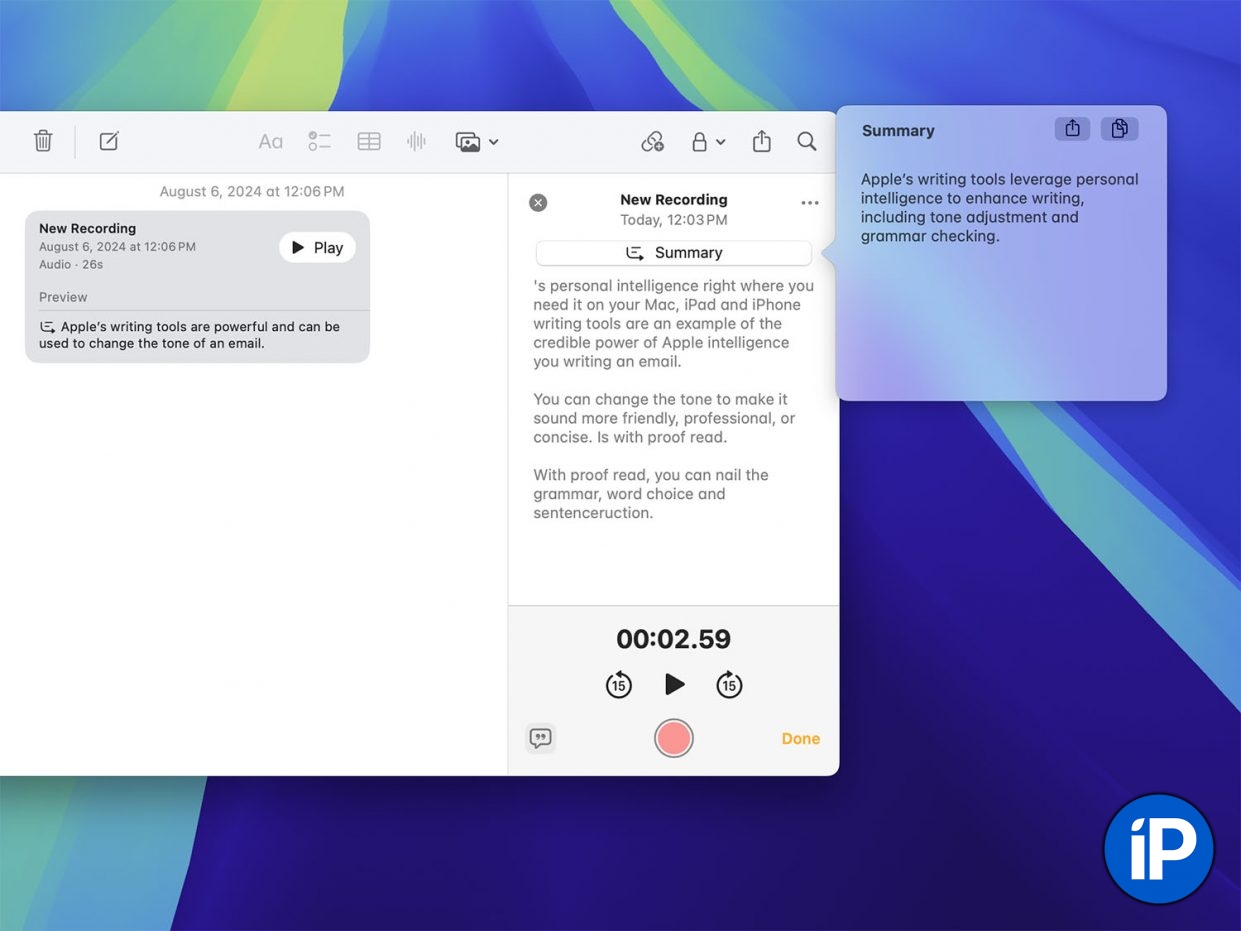Click the Summary button above the transcript
1241x931 pixels.
(x=674, y=253)
